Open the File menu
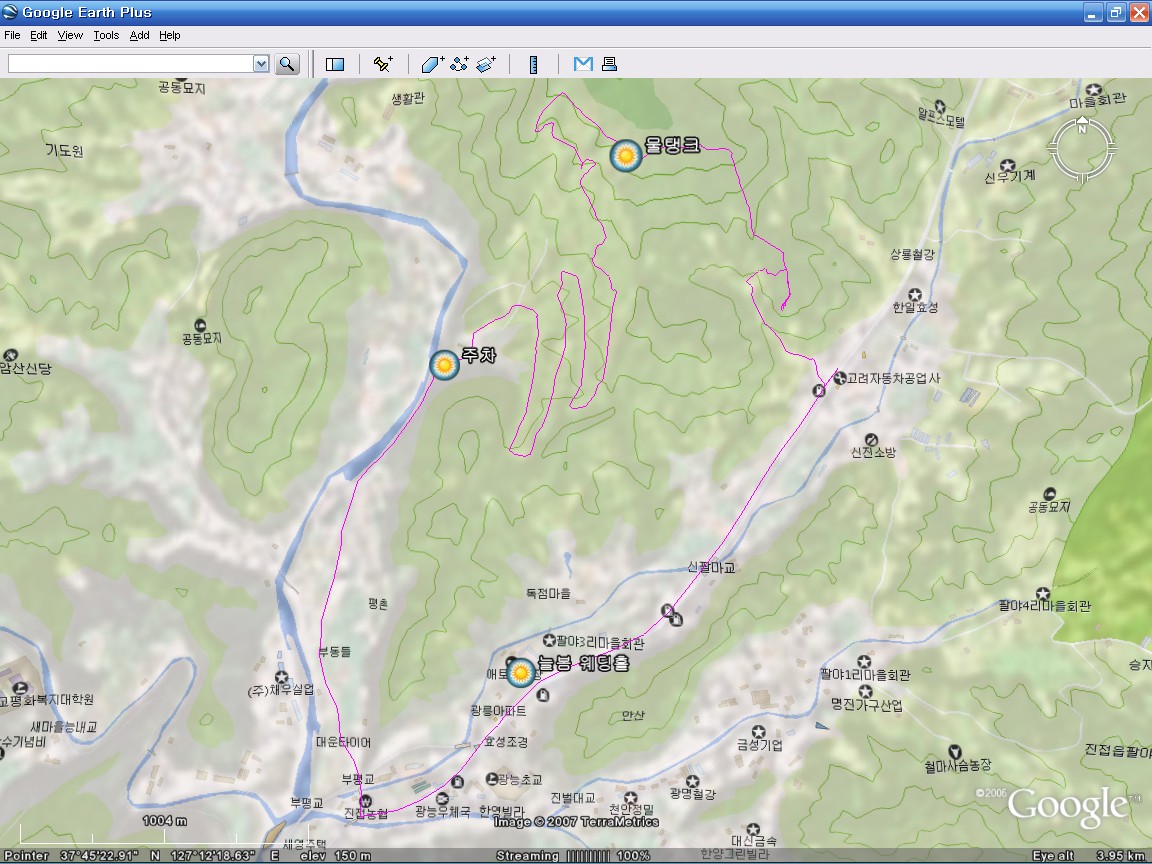The image size is (1152, 864). pos(12,35)
